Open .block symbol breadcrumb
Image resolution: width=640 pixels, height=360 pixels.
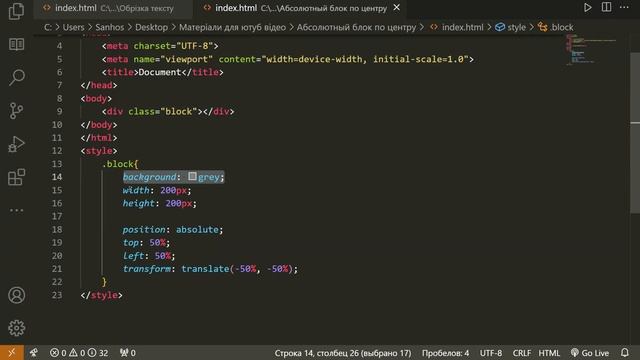[x=556, y=27]
